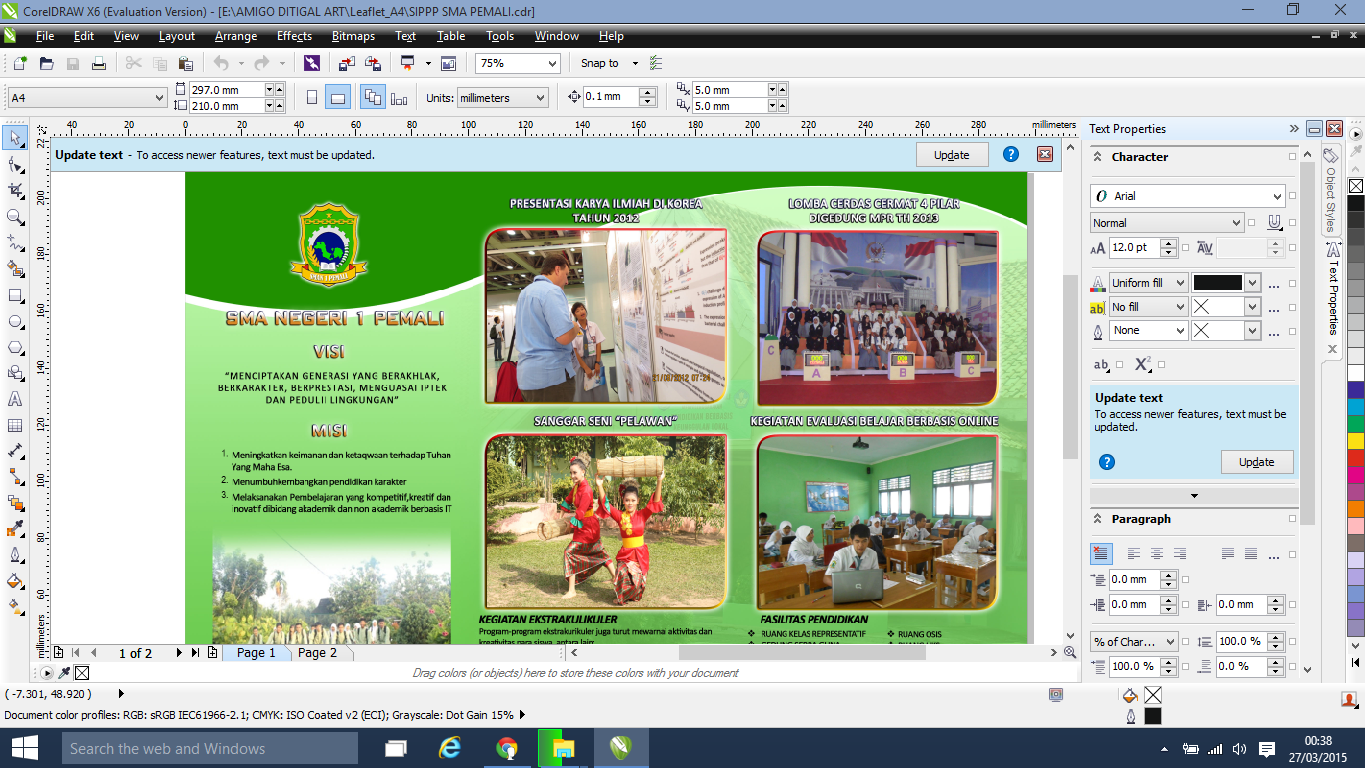
Task: Open the Effects menu
Action: tap(294, 36)
